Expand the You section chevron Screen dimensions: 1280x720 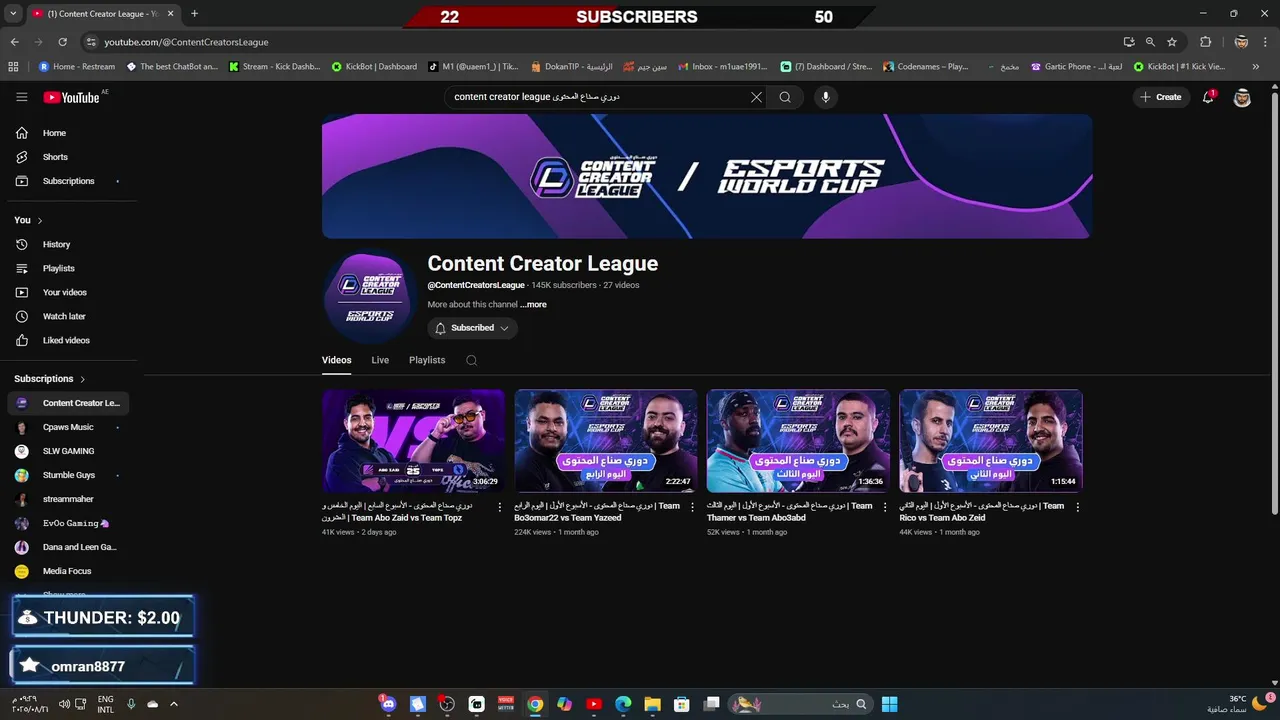coord(40,220)
